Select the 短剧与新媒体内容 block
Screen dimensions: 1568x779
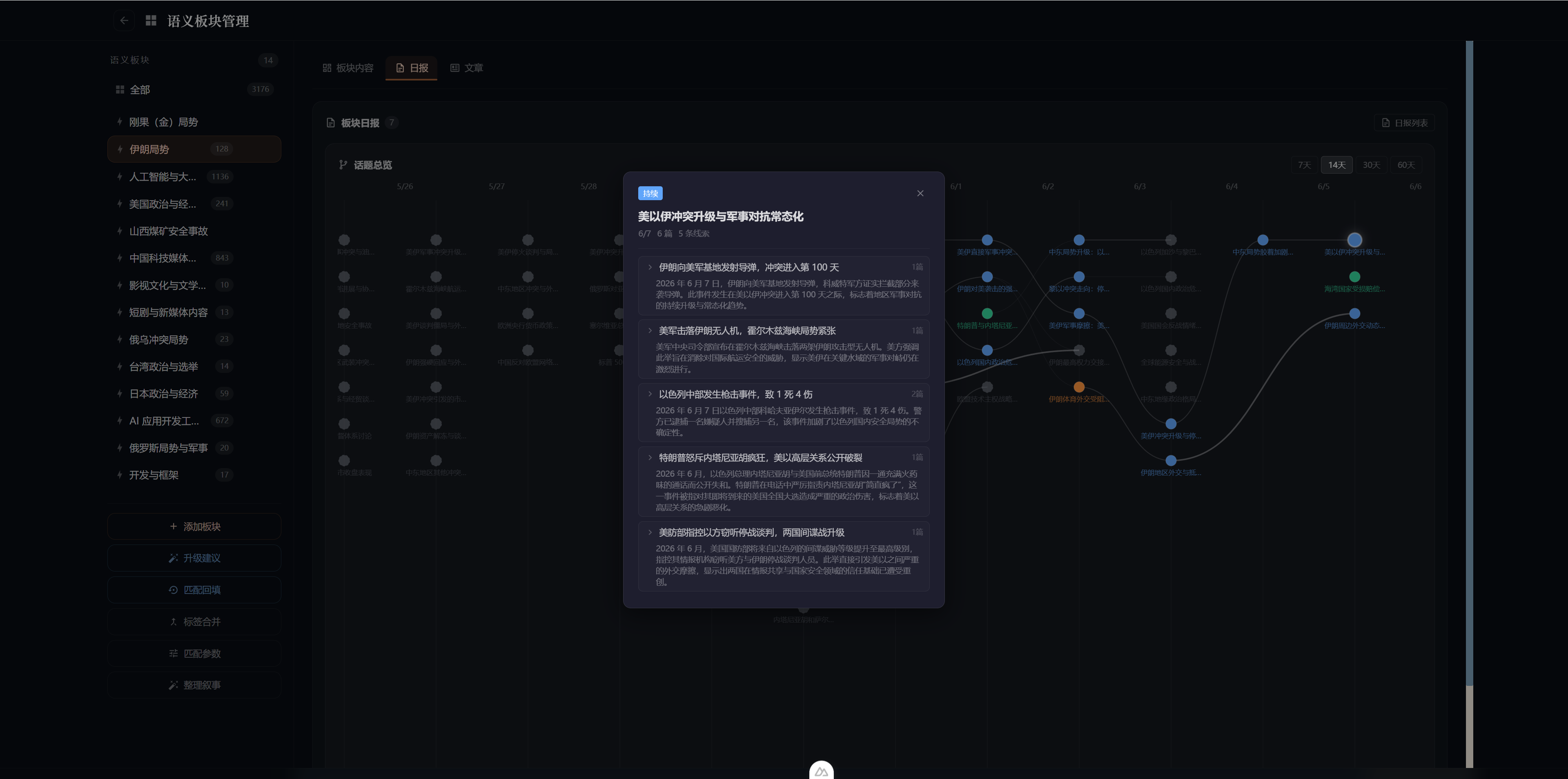(194, 312)
